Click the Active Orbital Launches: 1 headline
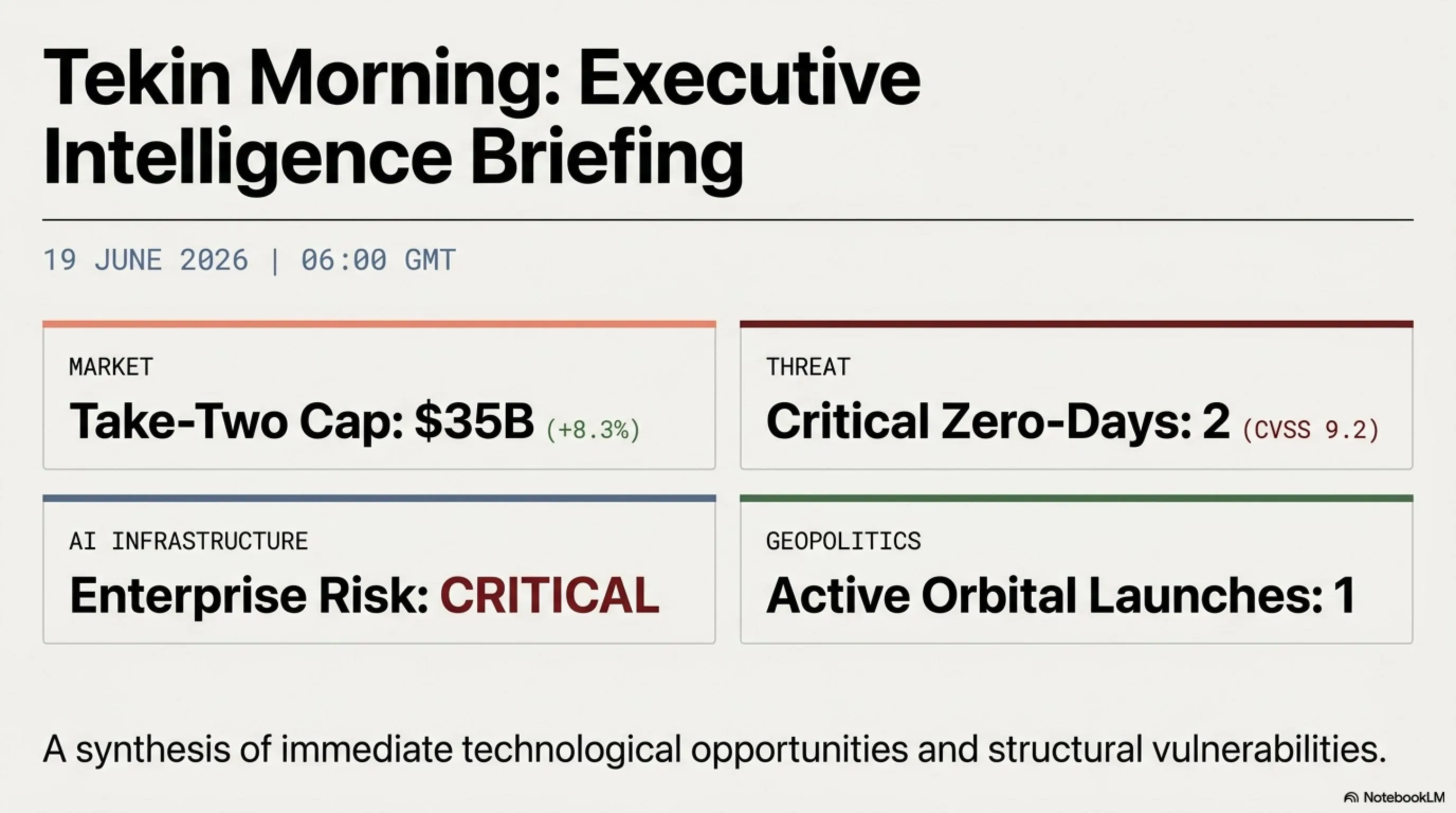 point(1061,595)
